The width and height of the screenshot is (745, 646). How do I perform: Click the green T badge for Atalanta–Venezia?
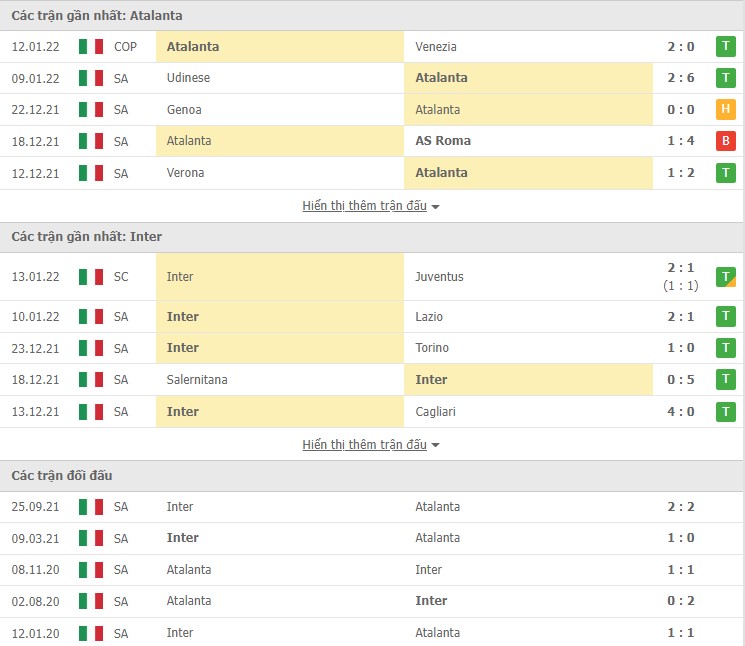click(725, 46)
